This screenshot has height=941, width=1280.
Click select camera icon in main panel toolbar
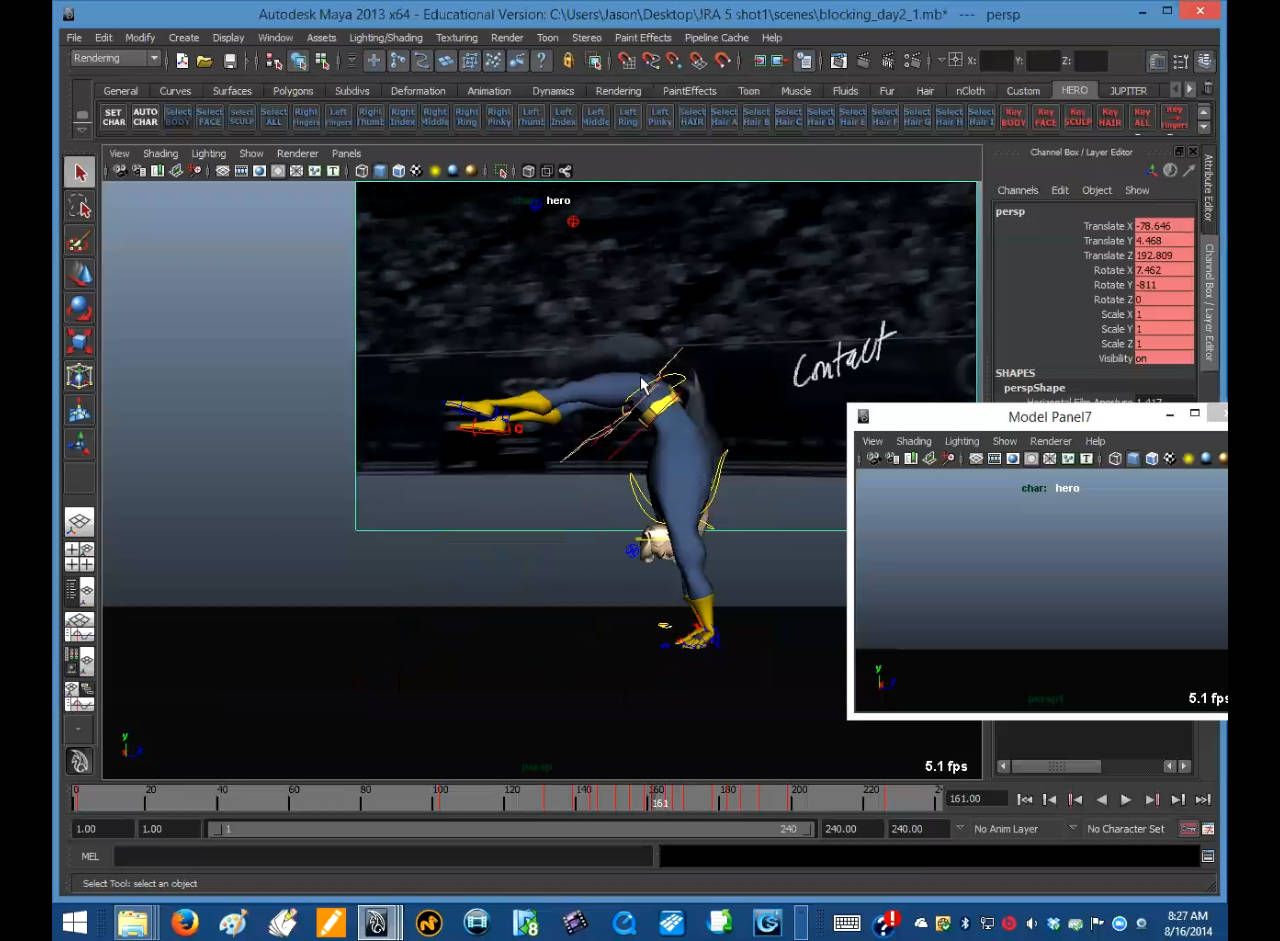[x=120, y=171]
